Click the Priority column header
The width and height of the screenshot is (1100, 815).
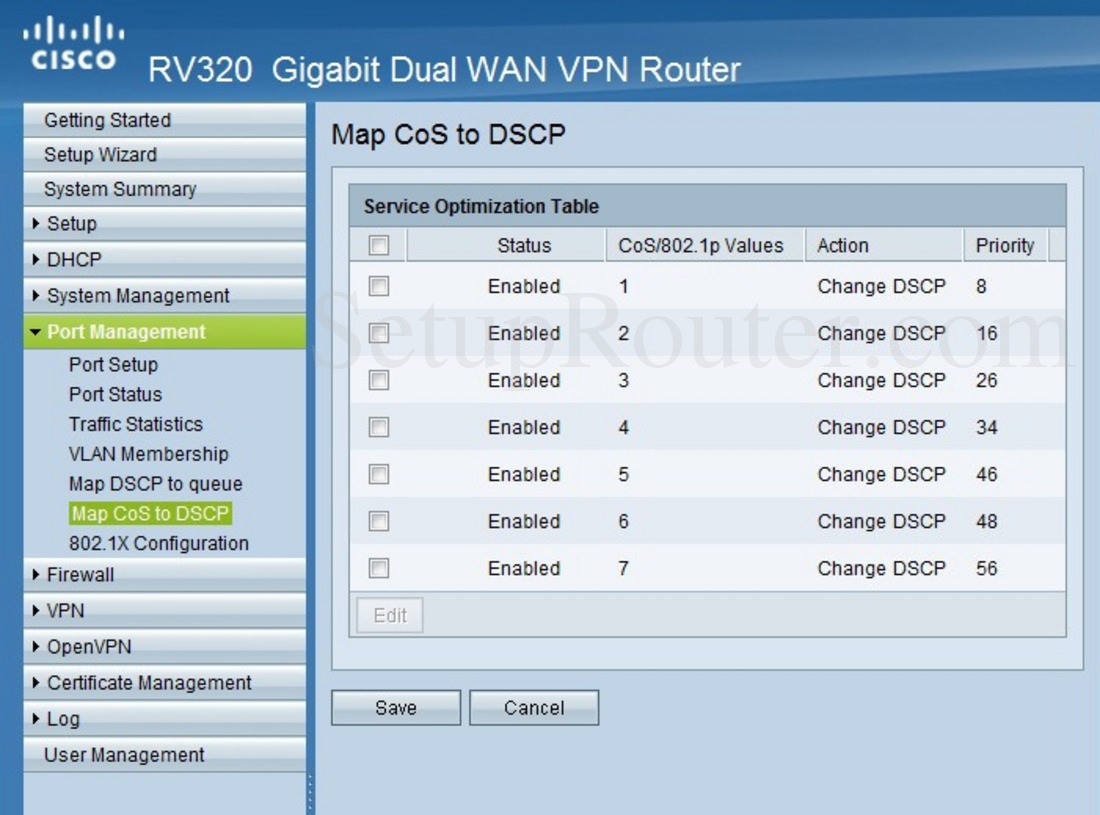tap(1005, 245)
